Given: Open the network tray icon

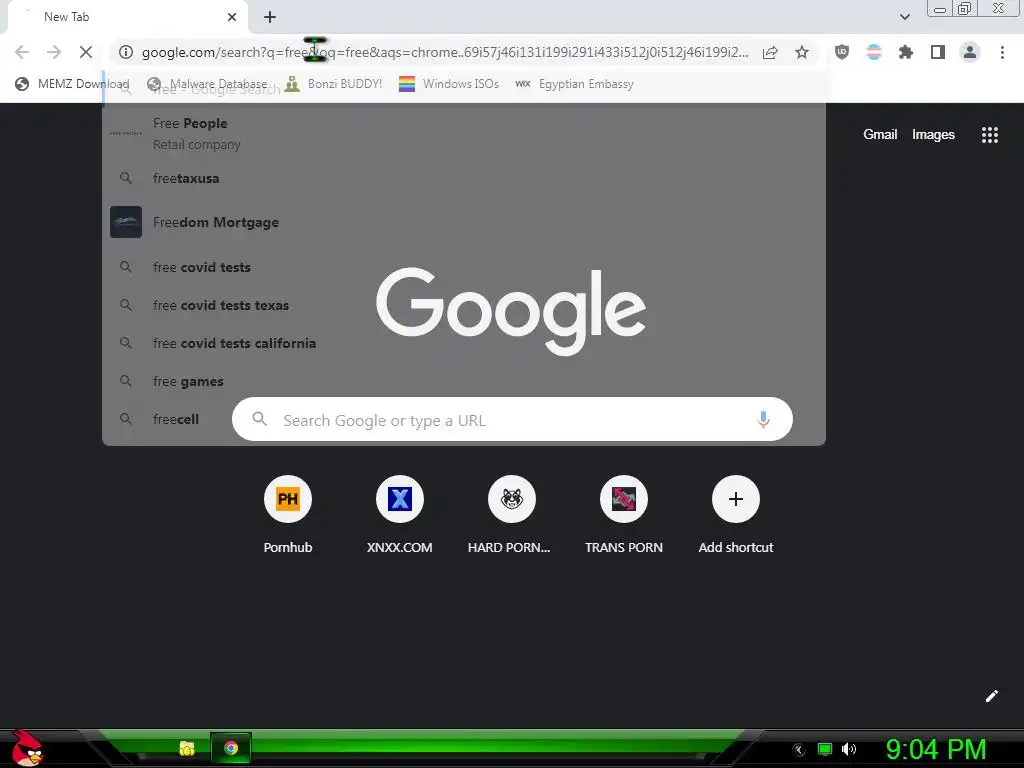Looking at the screenshot, I should (825, 749).
